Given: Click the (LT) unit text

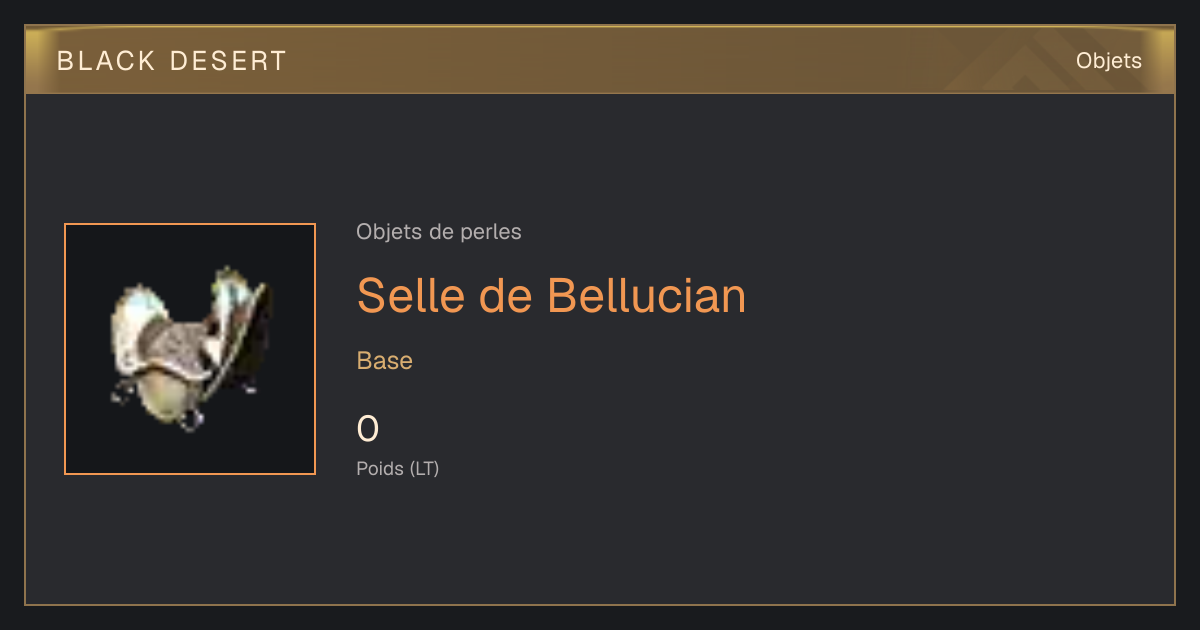Looking at the screenshot, I should 424,468.
